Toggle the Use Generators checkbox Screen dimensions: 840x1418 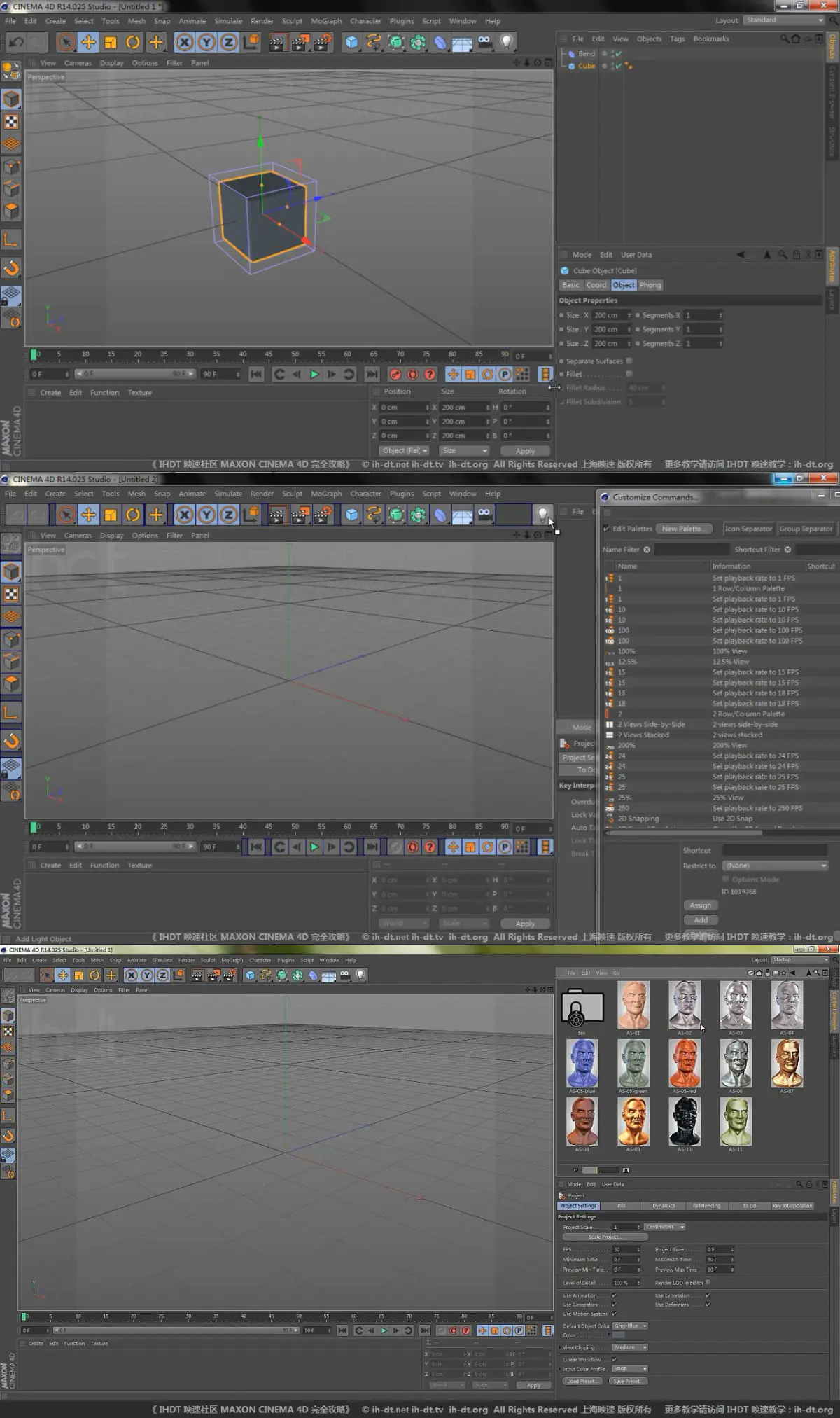click(614, 1305)
